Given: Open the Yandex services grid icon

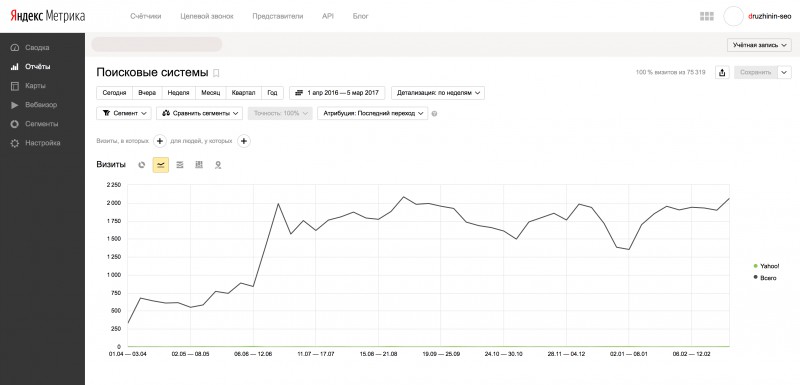Looking at the screenshot, I should [x=707, y=16].
